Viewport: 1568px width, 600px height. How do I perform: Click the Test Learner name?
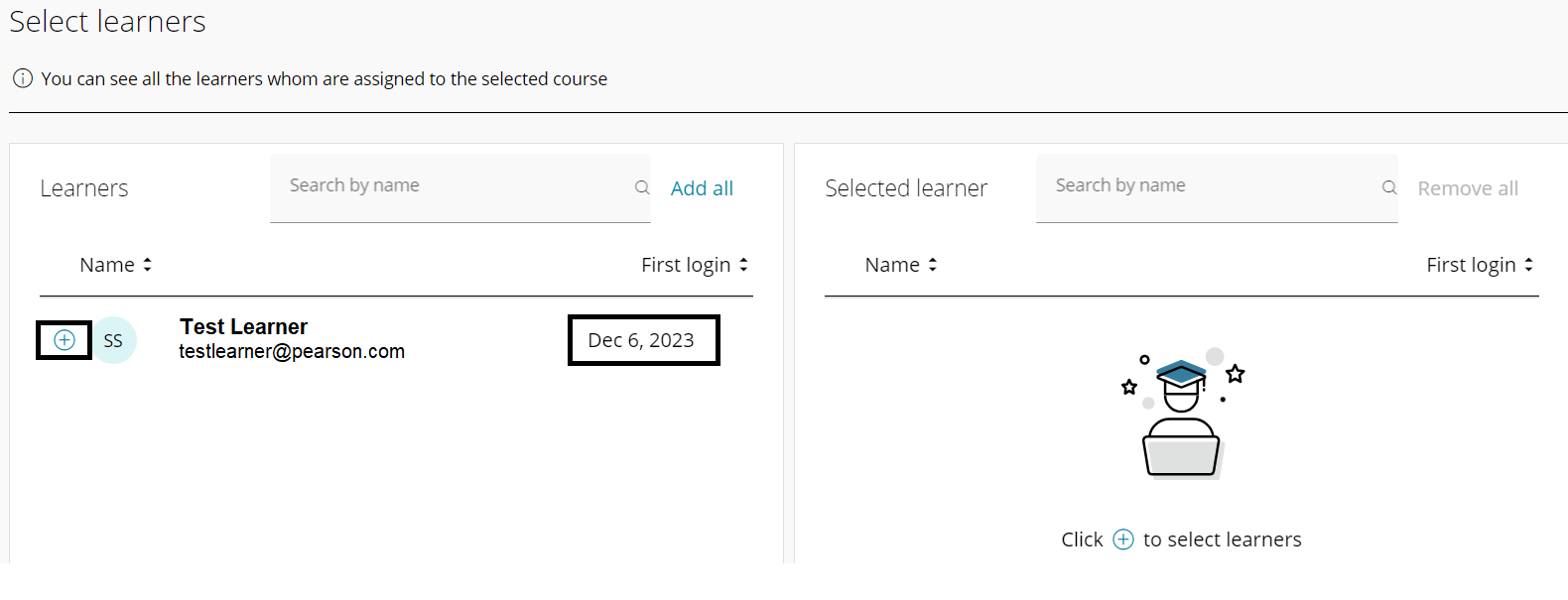point(243,326)
